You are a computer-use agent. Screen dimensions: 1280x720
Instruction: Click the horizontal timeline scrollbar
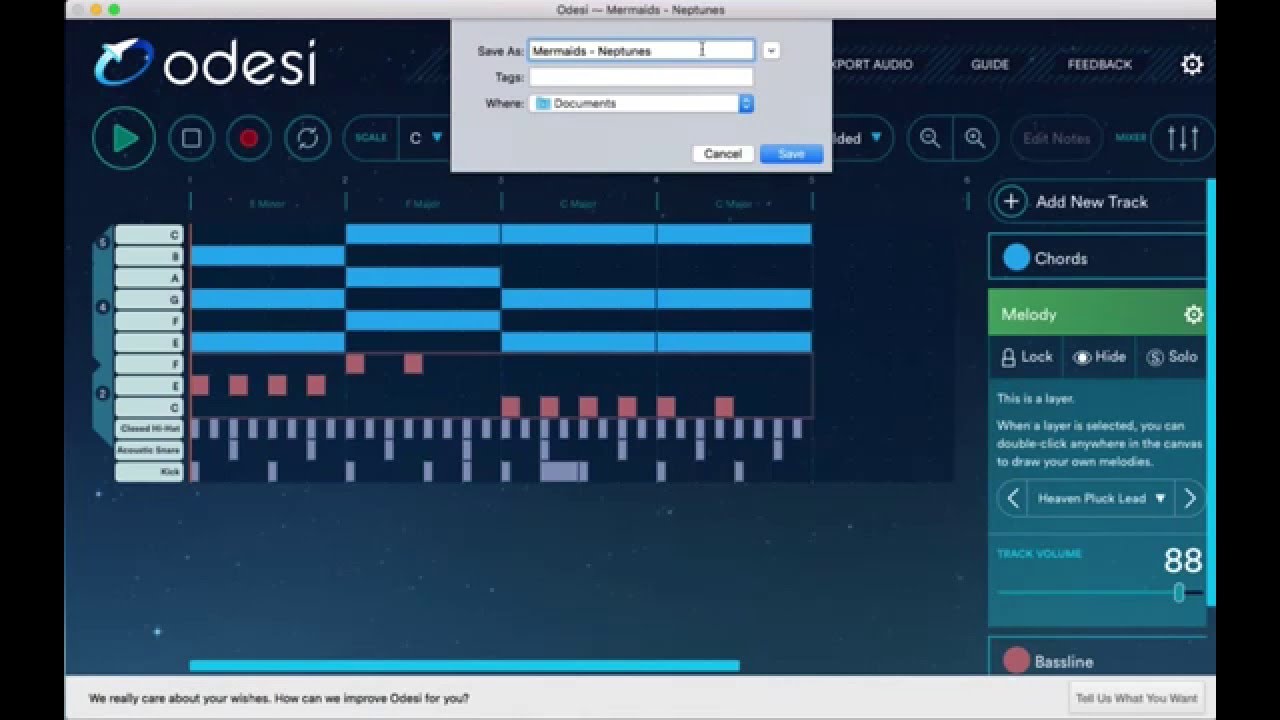click(464, 665)
